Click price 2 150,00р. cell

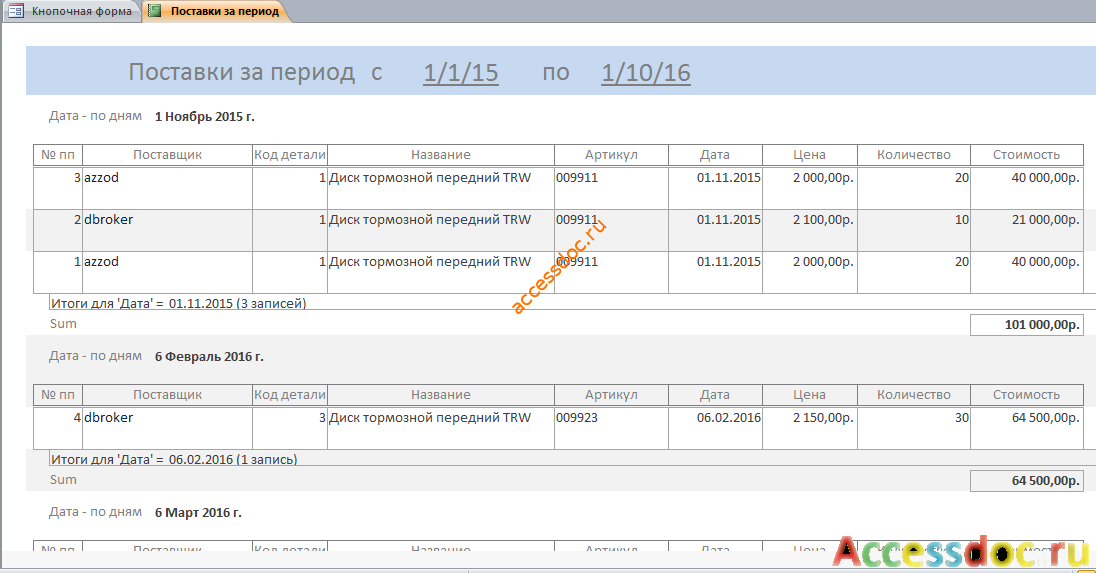(809, 428)
